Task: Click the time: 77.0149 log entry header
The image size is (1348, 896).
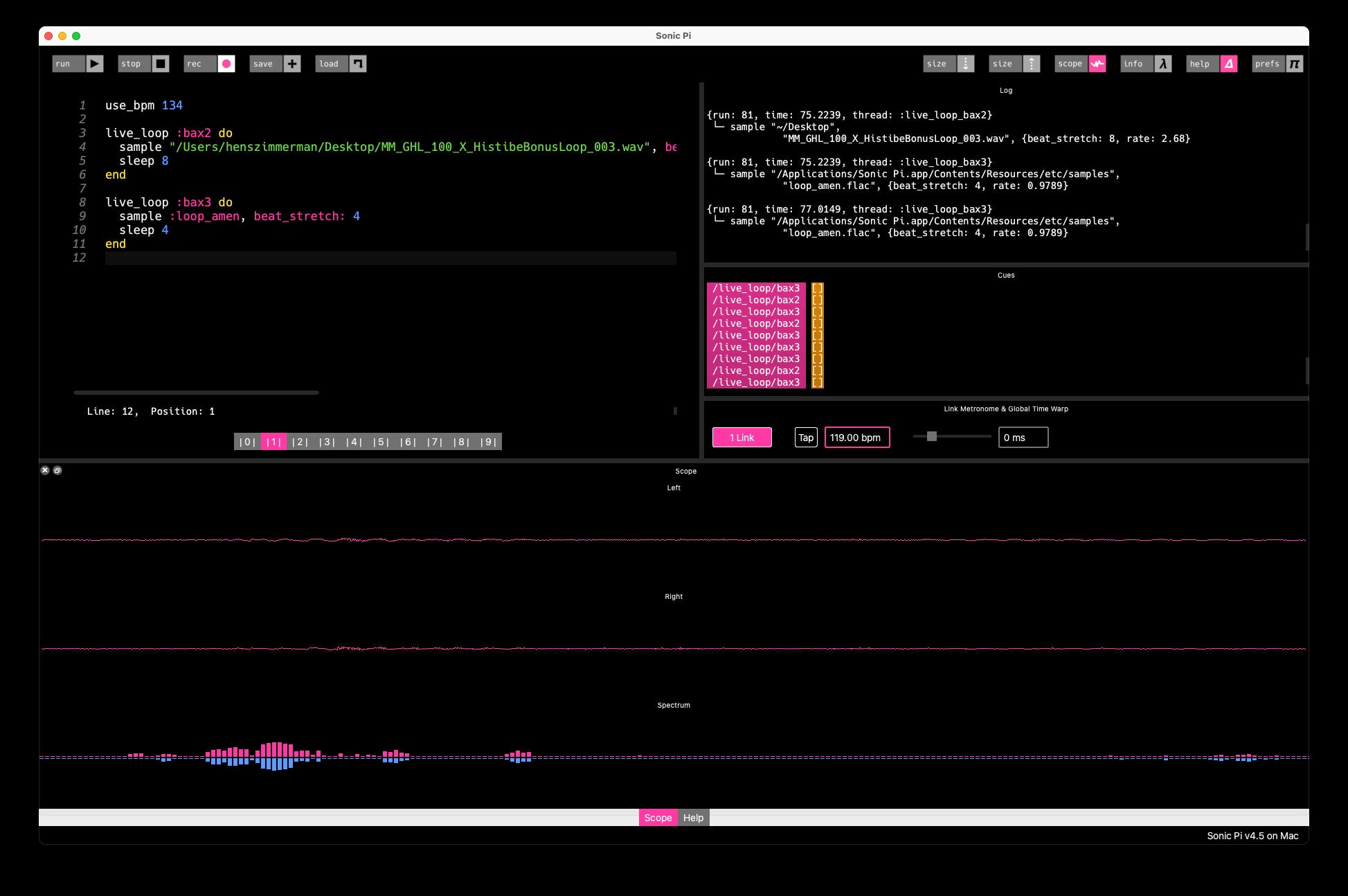Action: point(850,209)
